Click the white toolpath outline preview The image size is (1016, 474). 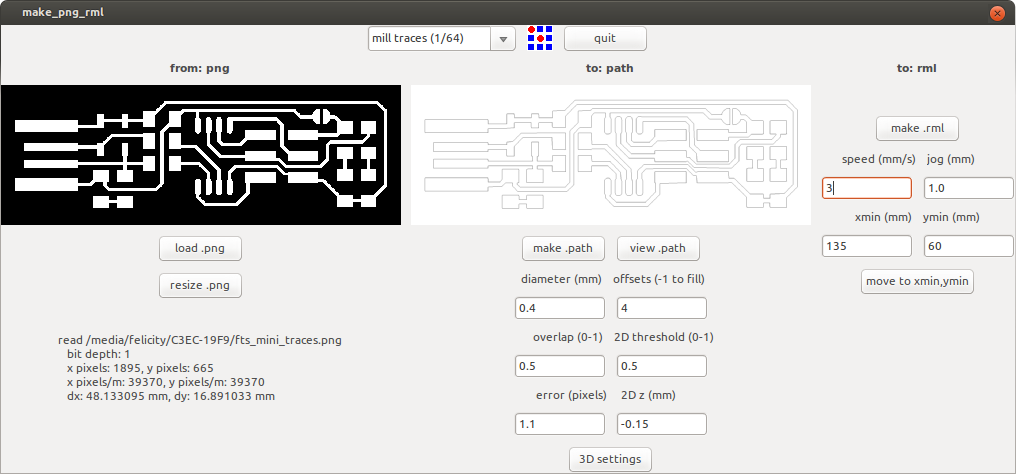pos(610,155)
